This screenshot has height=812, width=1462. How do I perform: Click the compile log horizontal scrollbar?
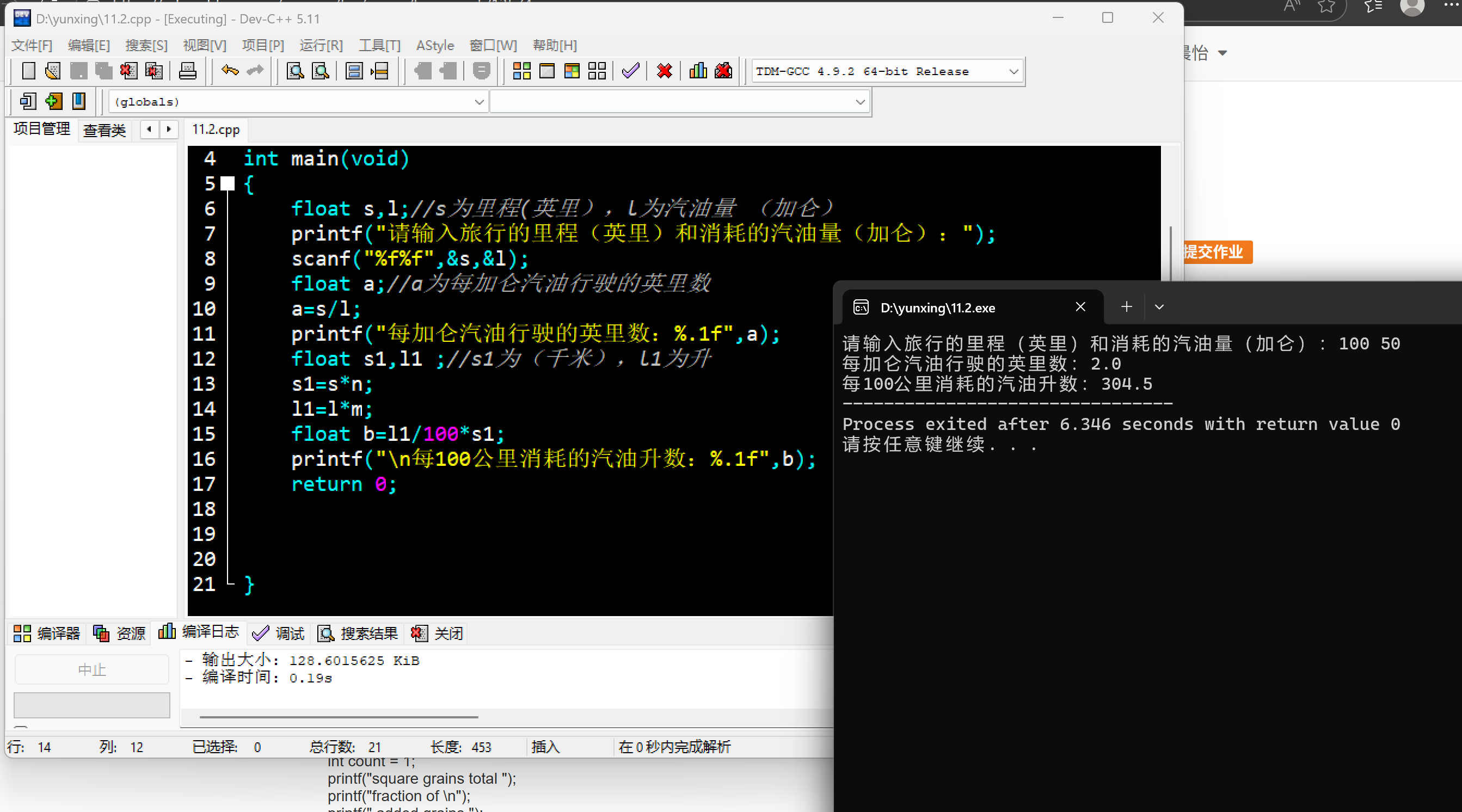pos(339,717)
